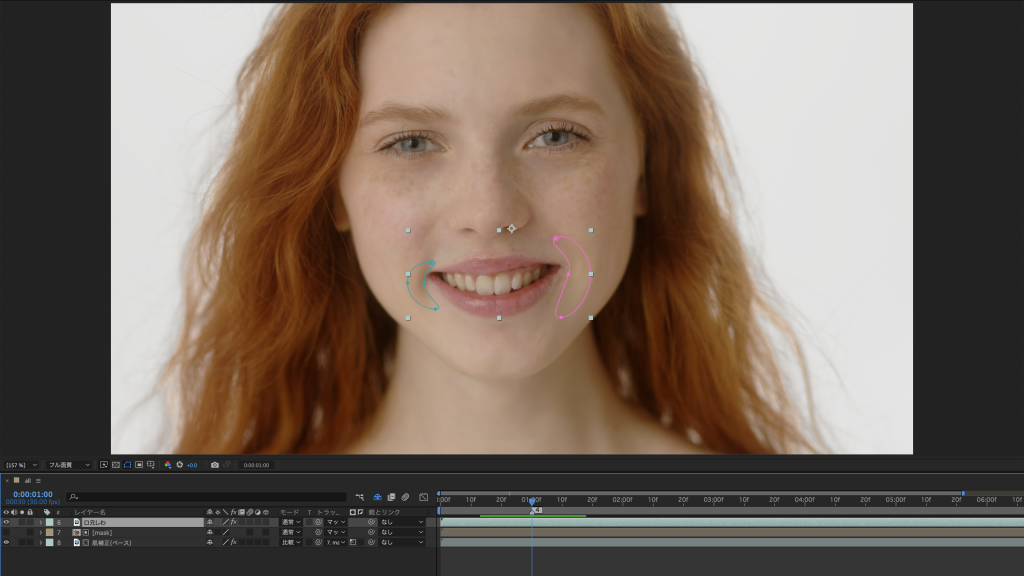Hide the 口元しわ layer with eye icon
This screenshot has height=576, width=1024.
[6, 522]
